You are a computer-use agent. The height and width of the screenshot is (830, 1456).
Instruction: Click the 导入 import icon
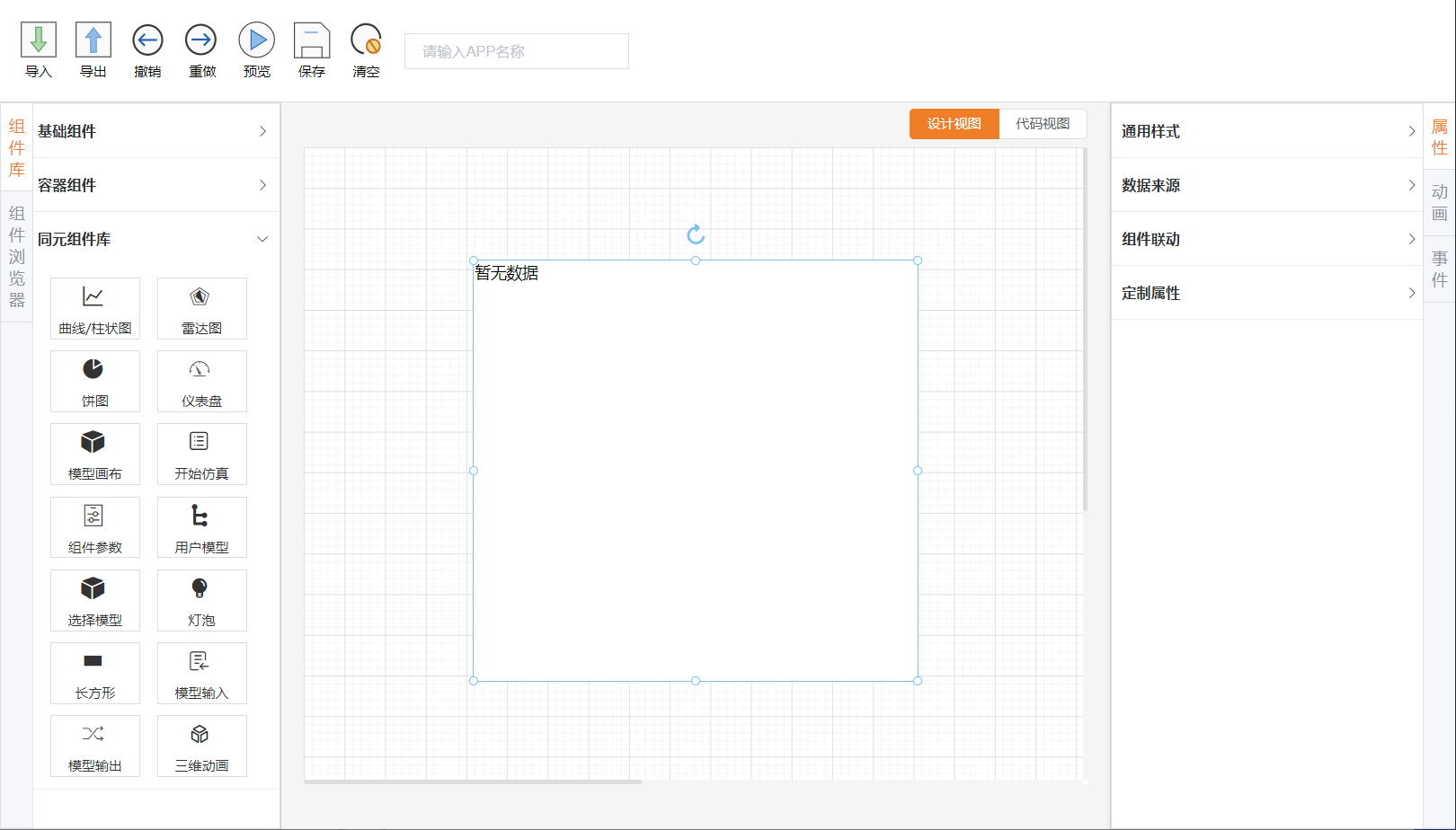coord(39,40)
